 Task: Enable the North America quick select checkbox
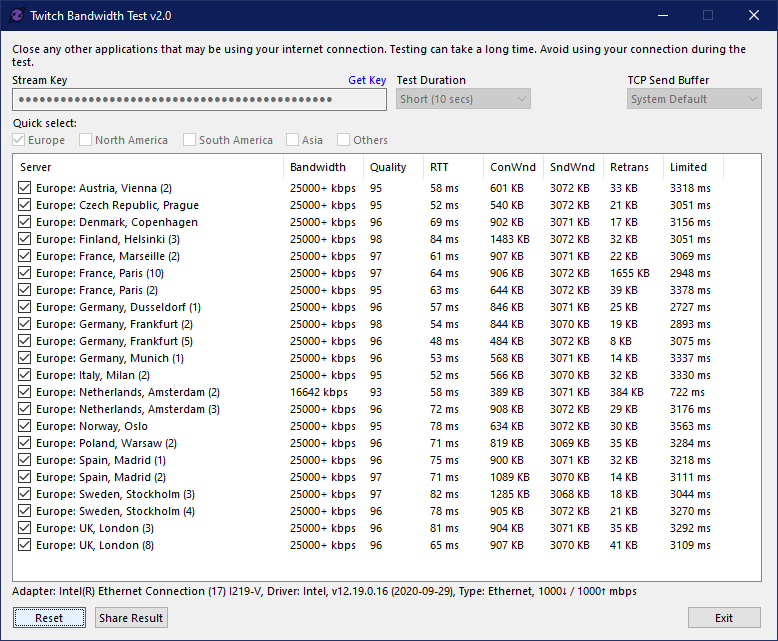pyautogui.click(x=85, y=140)
